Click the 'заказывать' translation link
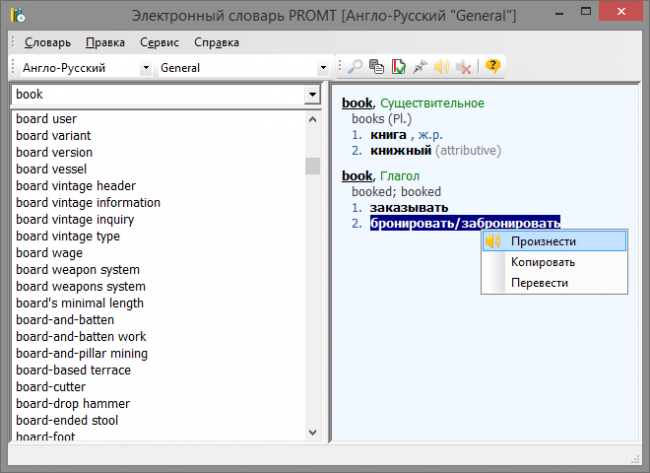 (408, 207)
